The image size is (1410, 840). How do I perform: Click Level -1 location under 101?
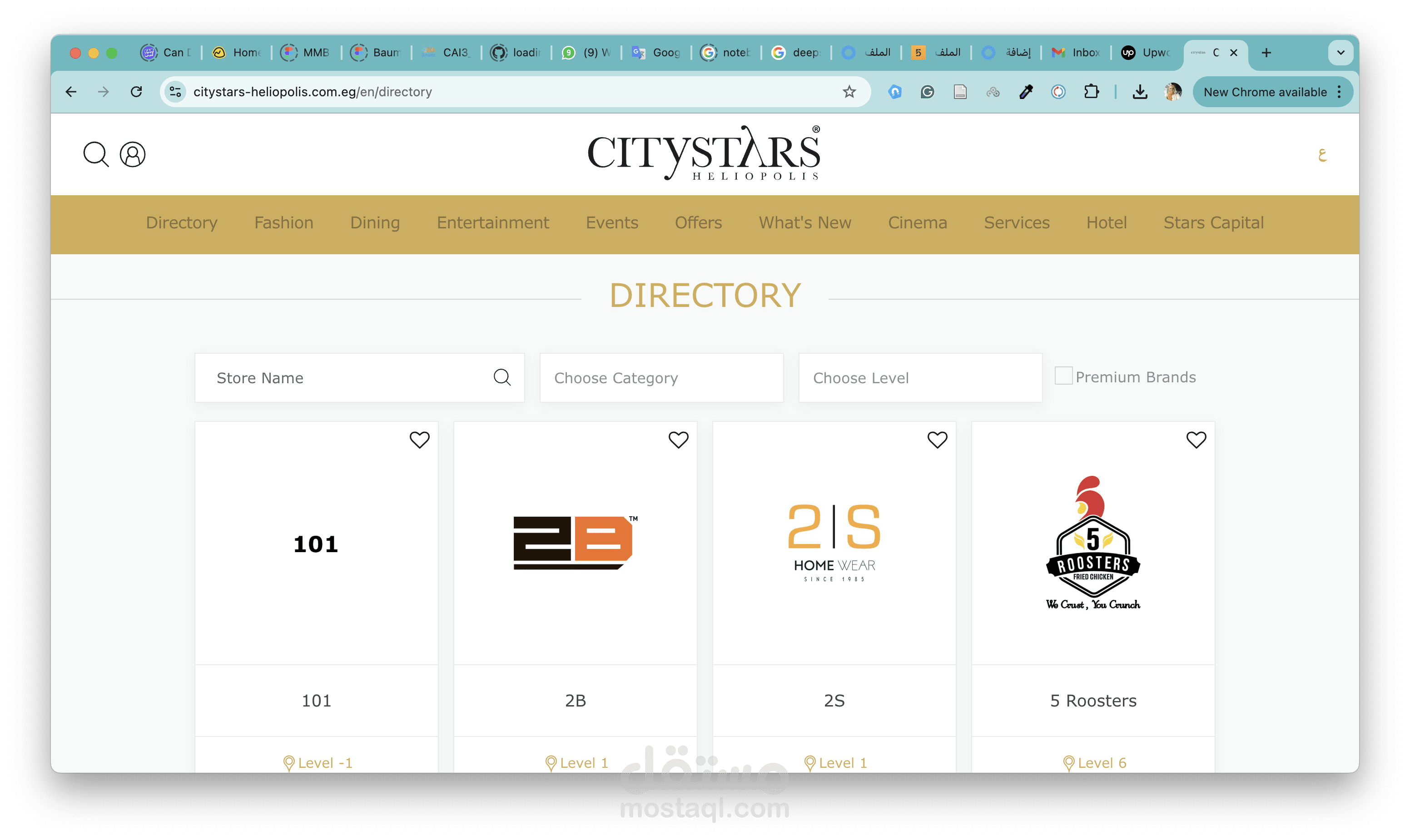[317, 762]
